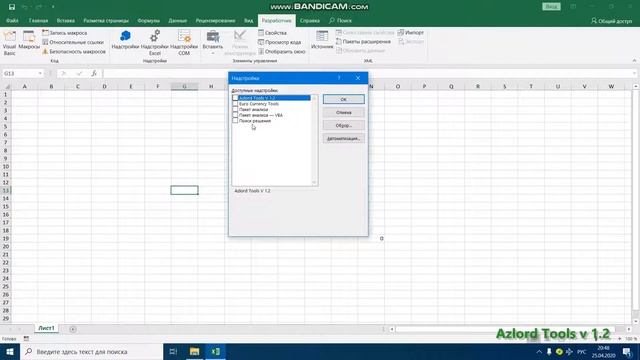The width and height of the screenshot is (640, 360).
Task: Switch to the Вид tab
Action: pos(249,20)
